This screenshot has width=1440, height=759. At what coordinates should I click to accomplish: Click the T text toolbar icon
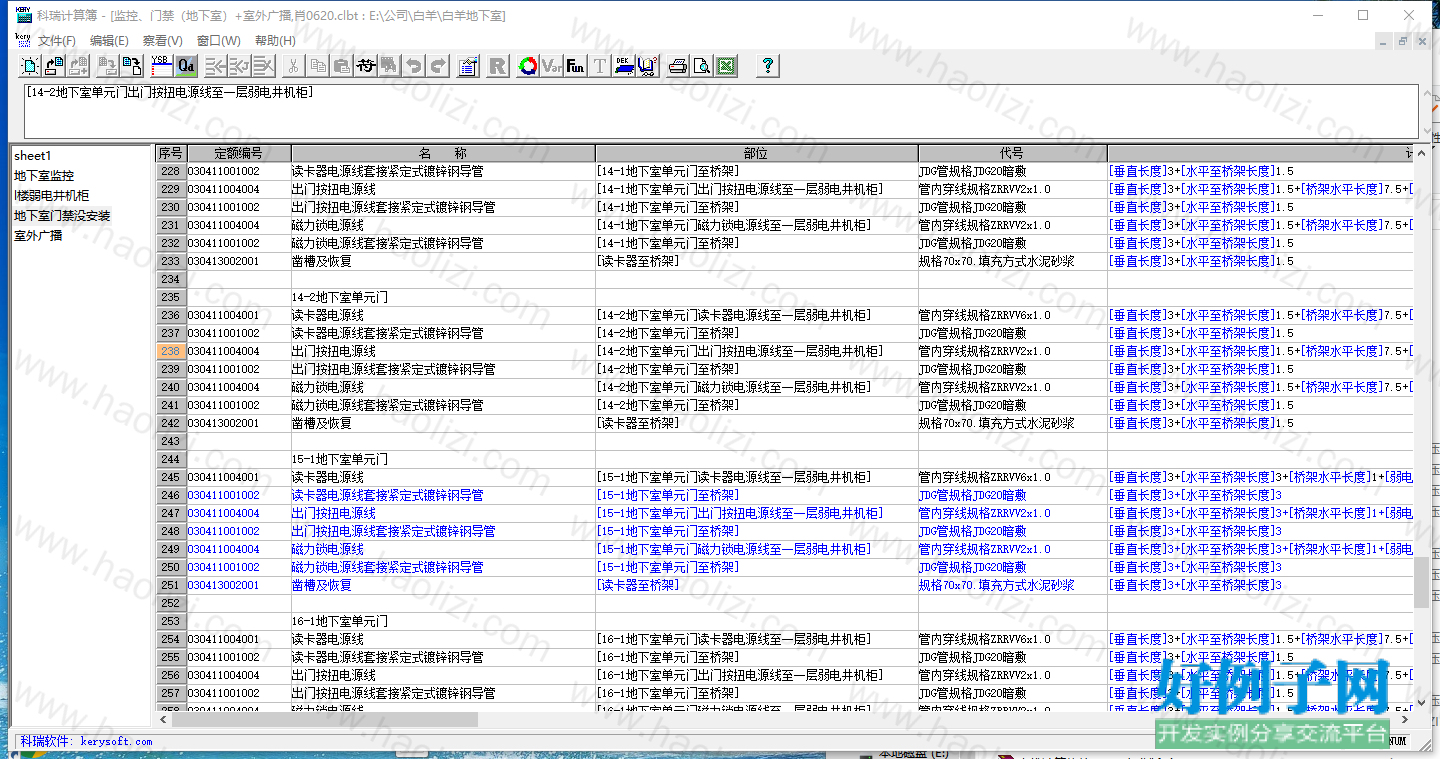click(x=599, y=66)
